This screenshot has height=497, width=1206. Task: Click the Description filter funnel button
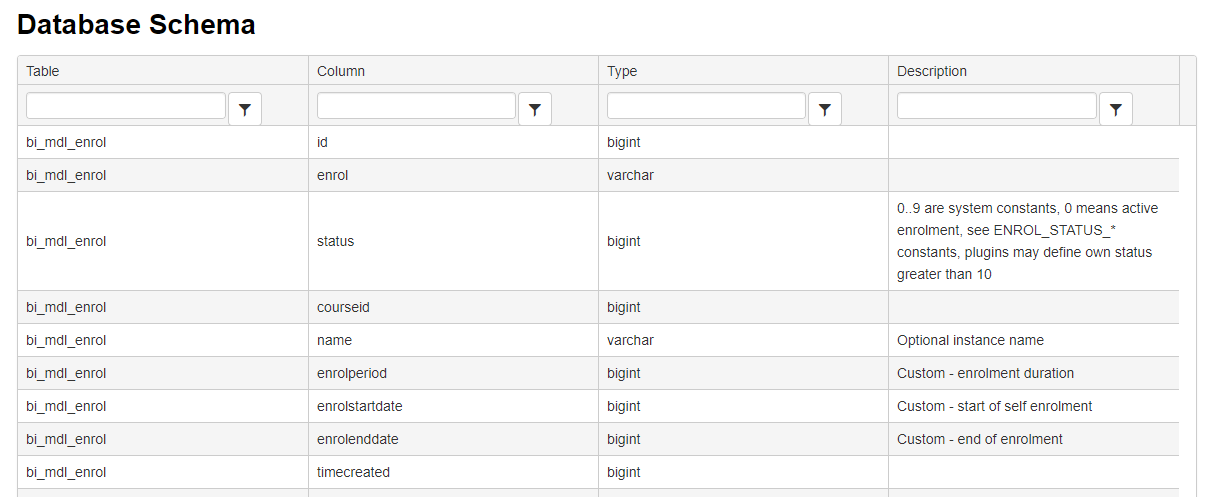tap(1116, 109)
